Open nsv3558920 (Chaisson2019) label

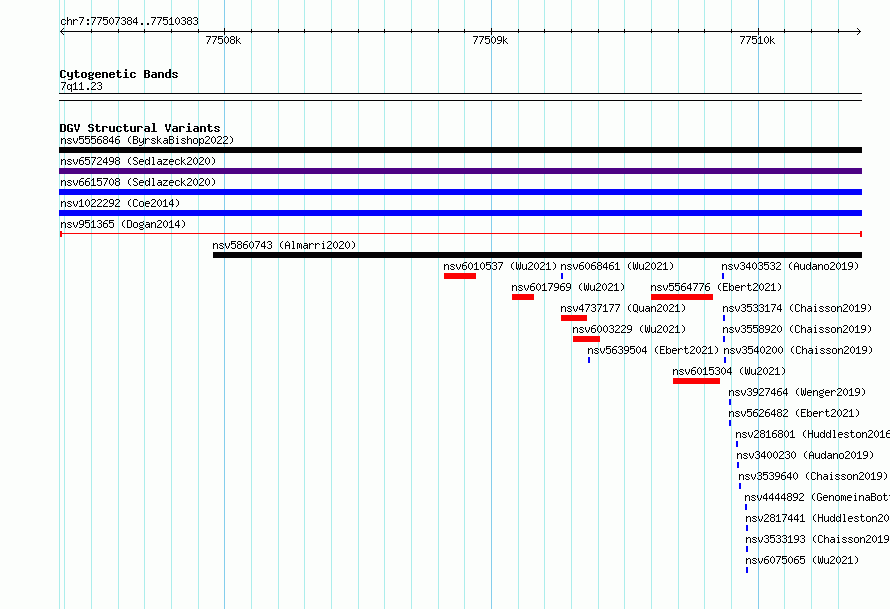click(797, 329)
